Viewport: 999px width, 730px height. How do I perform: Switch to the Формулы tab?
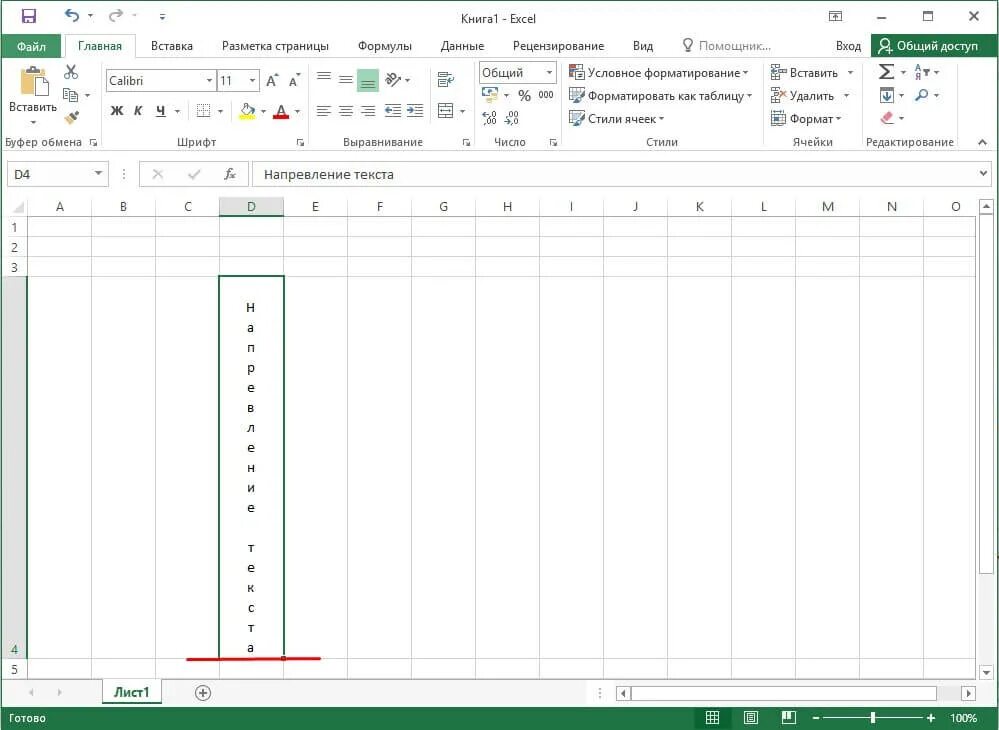click(385, 46)
